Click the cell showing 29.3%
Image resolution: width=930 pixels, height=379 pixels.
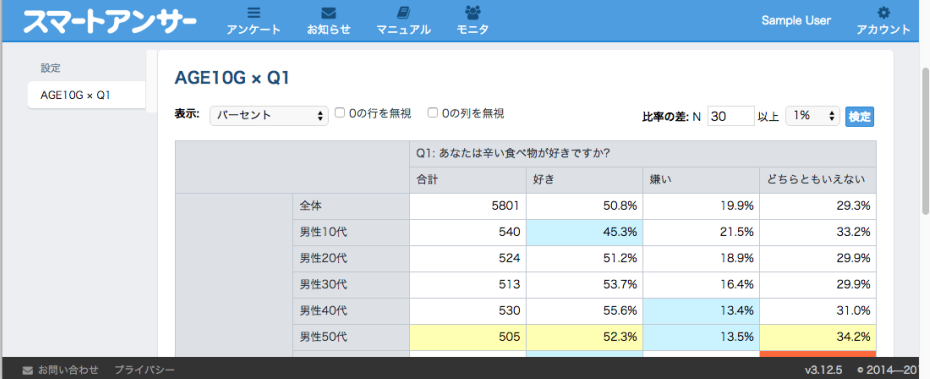[x=818, y=206]
